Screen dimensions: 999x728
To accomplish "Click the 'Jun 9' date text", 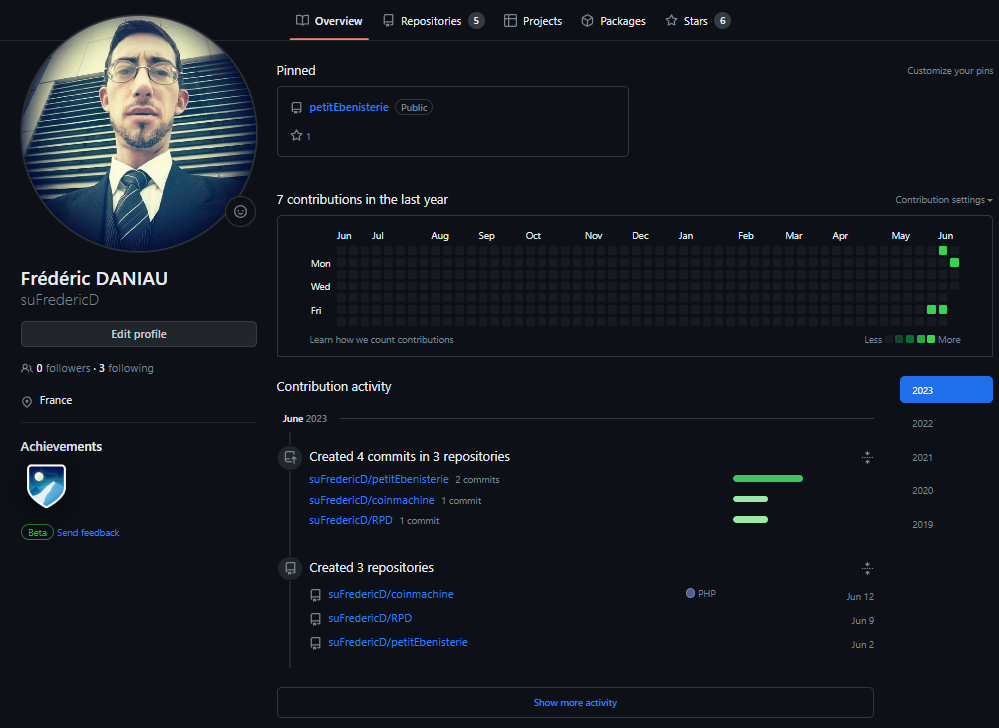I will pyautogui.click(x=863, y=620).
